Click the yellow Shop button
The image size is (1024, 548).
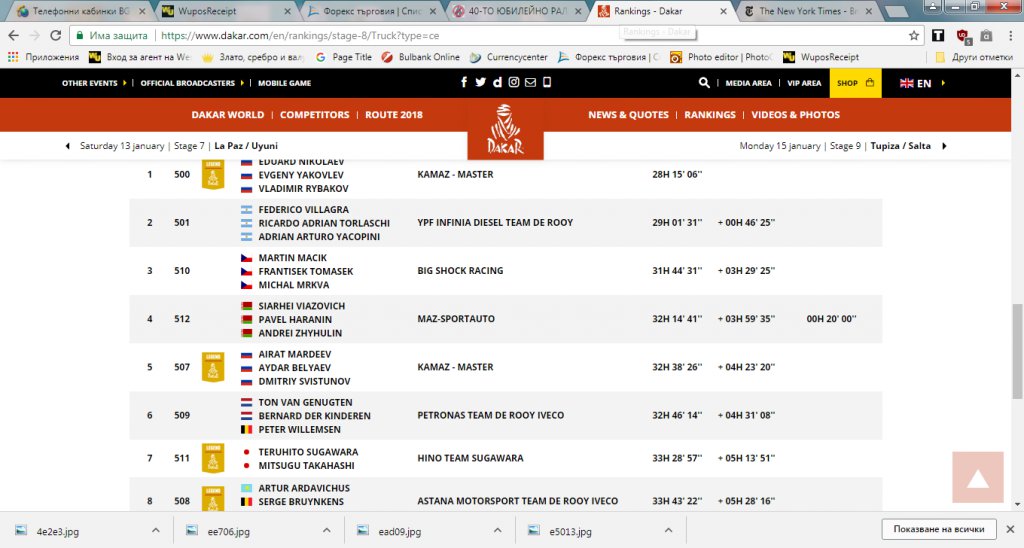(856, 83)
